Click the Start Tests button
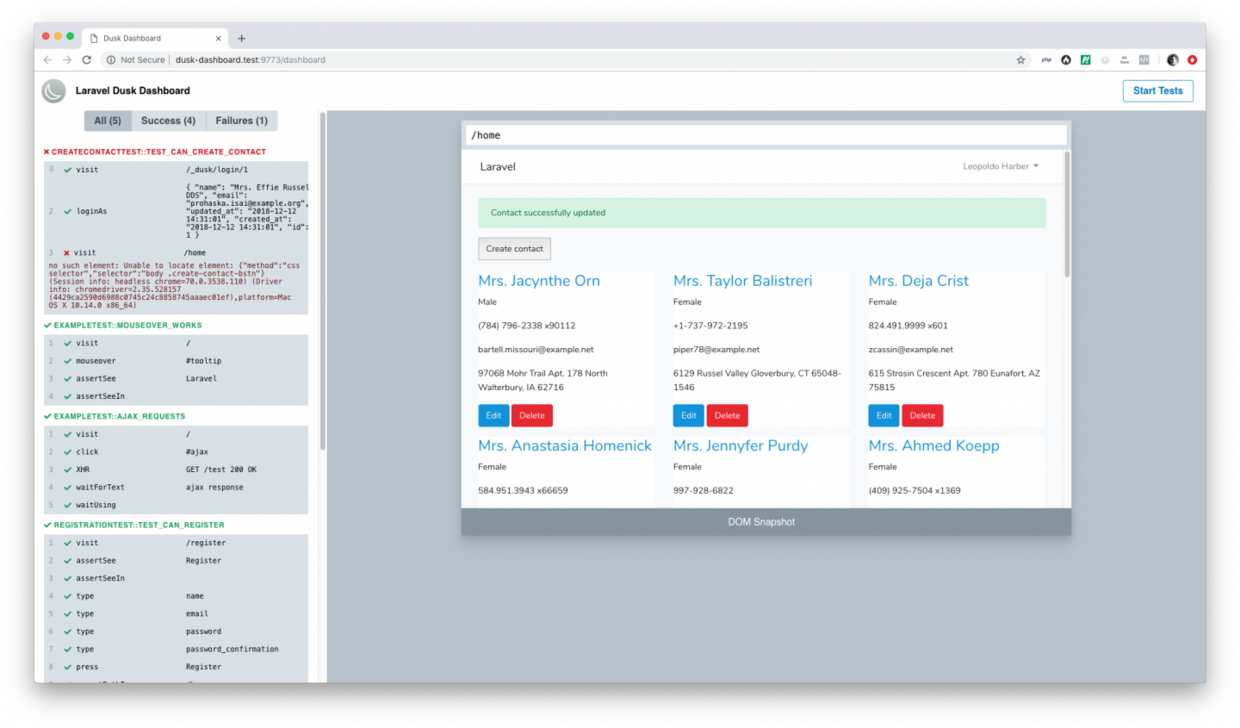The image size is (1240, 728). (1157, 91)
